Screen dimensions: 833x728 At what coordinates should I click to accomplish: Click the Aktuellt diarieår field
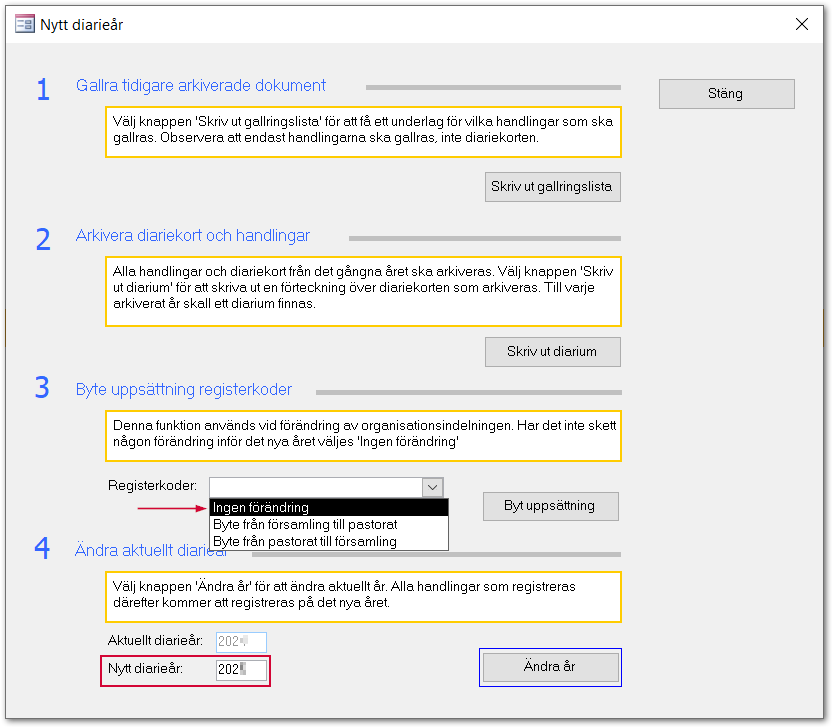point(241,642)
